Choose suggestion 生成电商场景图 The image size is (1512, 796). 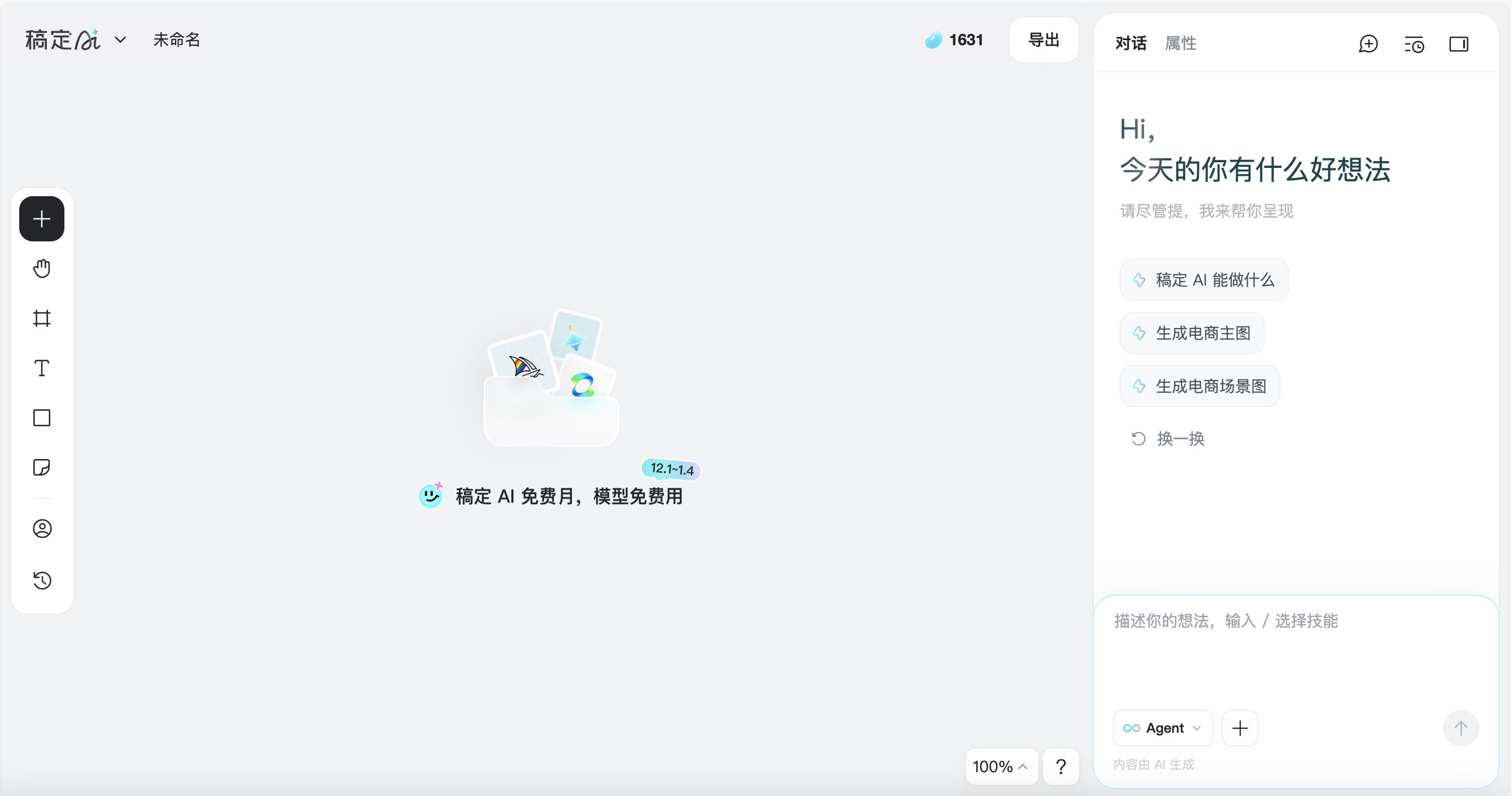[1200, 386]
